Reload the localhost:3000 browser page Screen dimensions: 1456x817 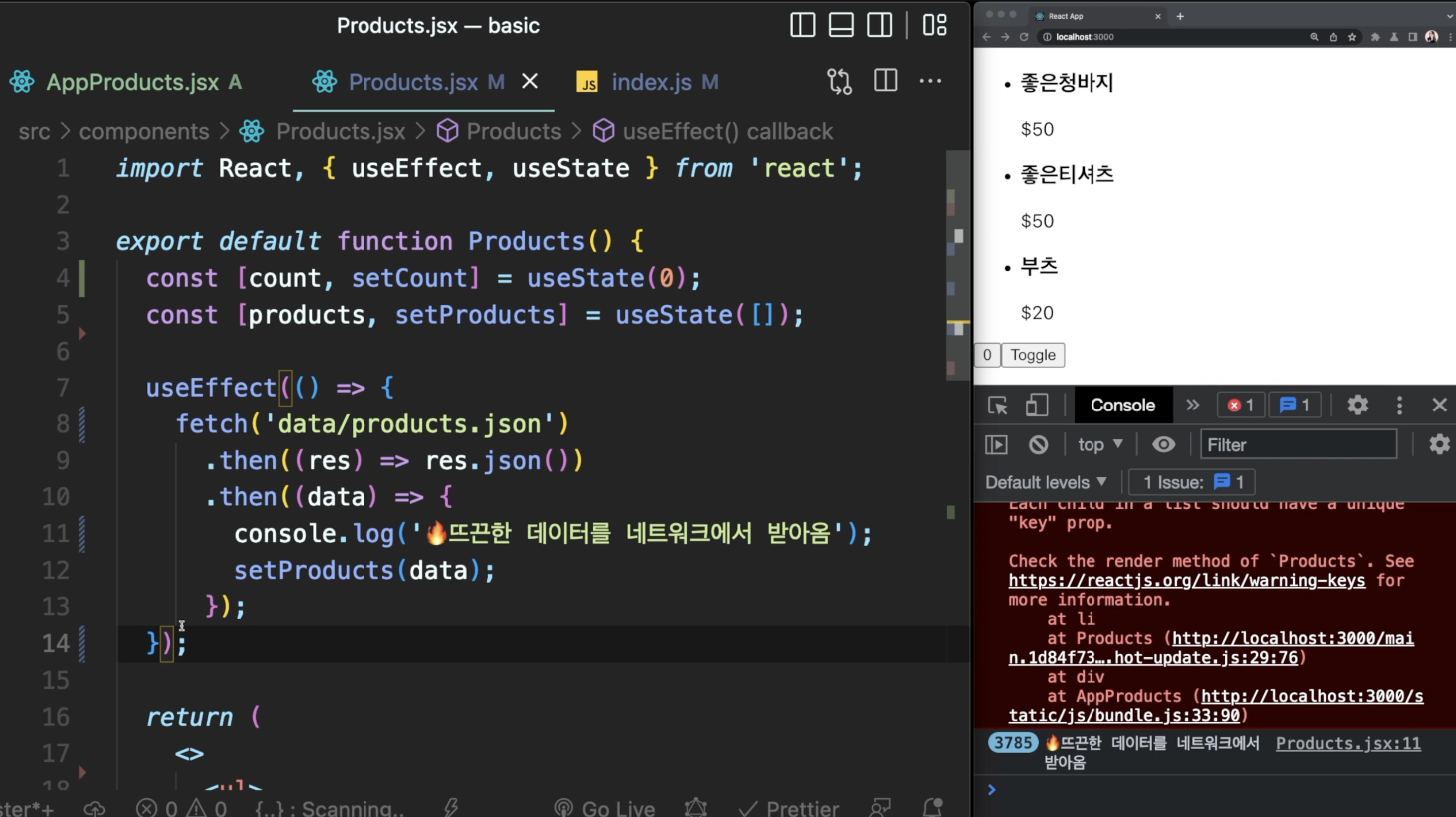[1024, 37]
